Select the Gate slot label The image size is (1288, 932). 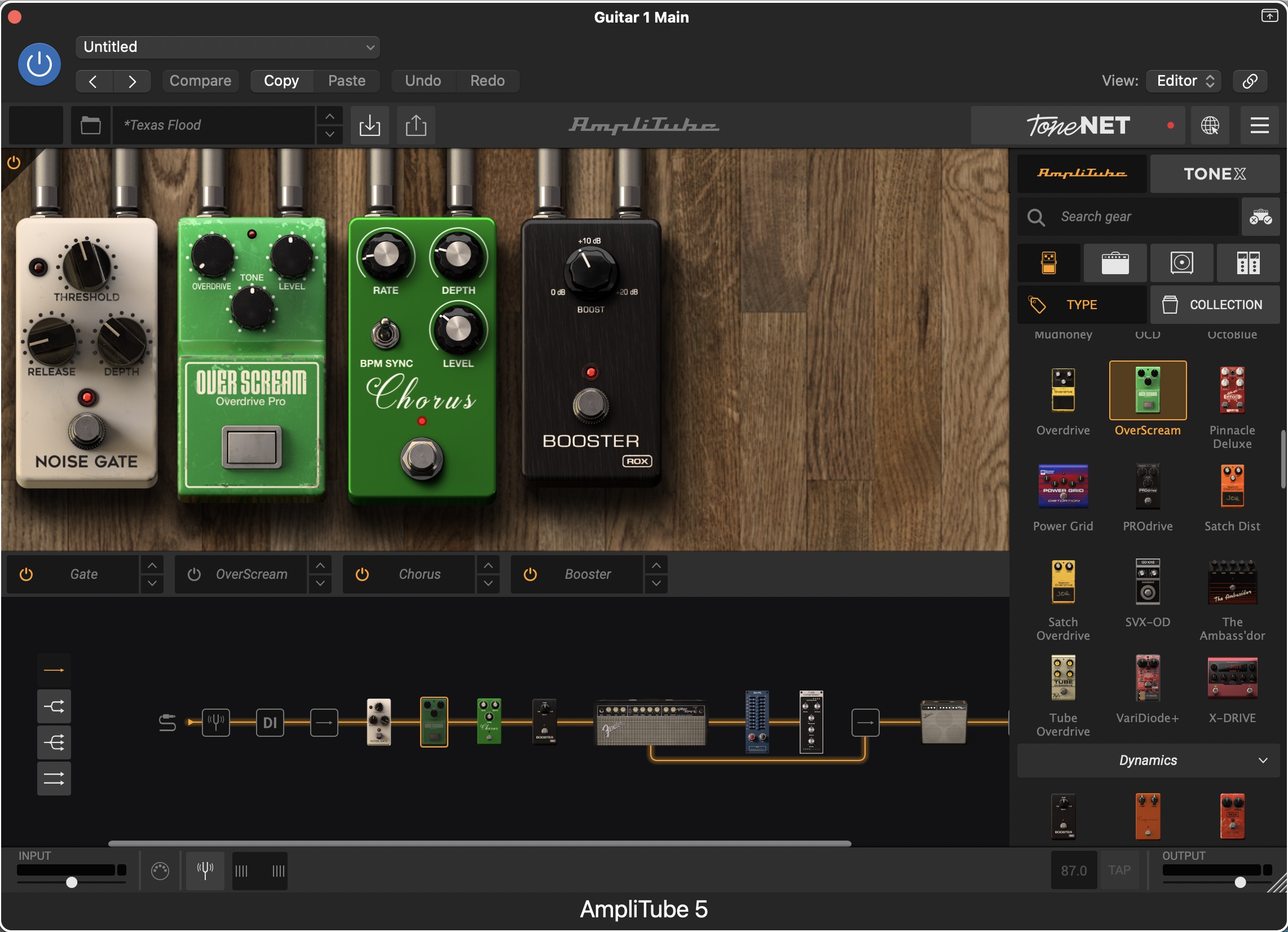coord(84,574)
